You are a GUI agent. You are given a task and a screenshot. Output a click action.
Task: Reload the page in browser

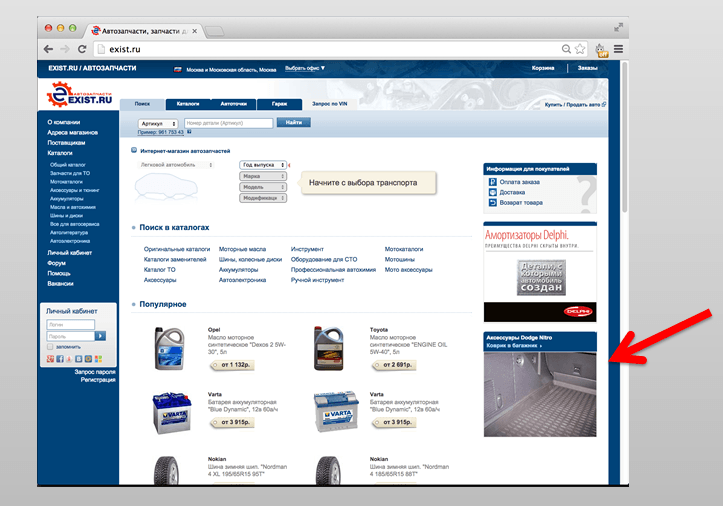[x=83, y=49]
